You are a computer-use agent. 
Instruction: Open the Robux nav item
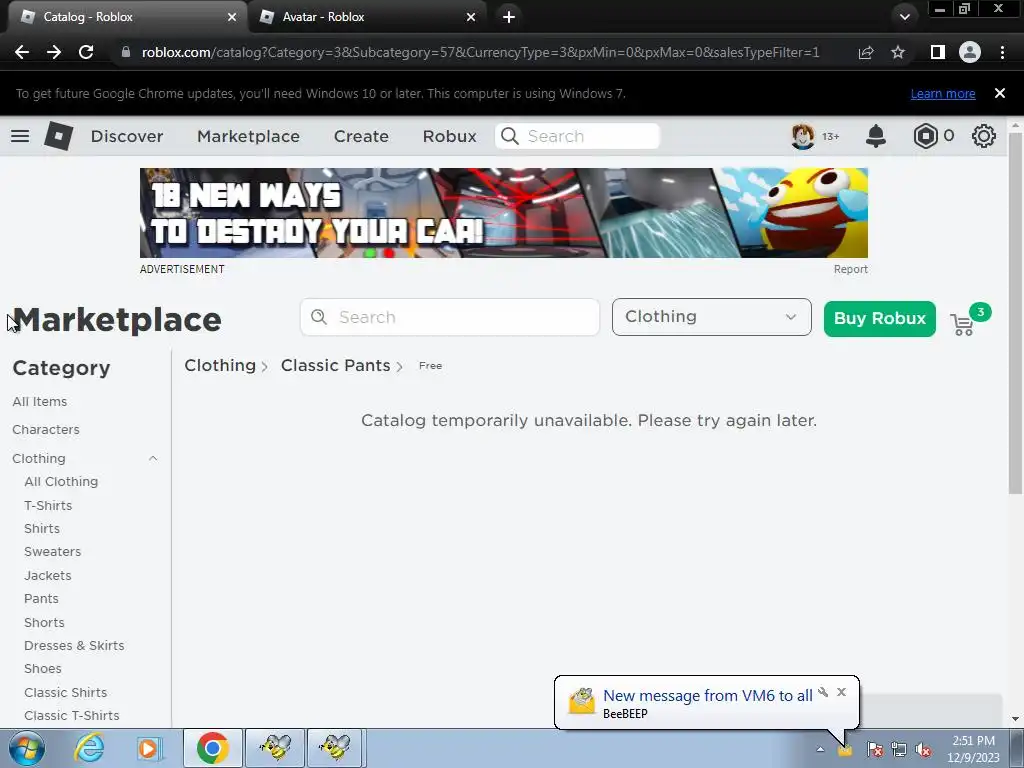pyautogui.click(x=449, y=136)
